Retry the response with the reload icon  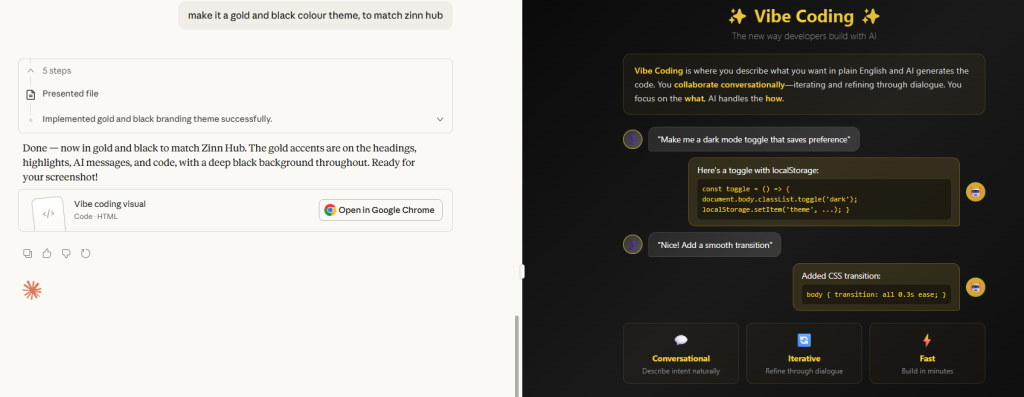85,253
